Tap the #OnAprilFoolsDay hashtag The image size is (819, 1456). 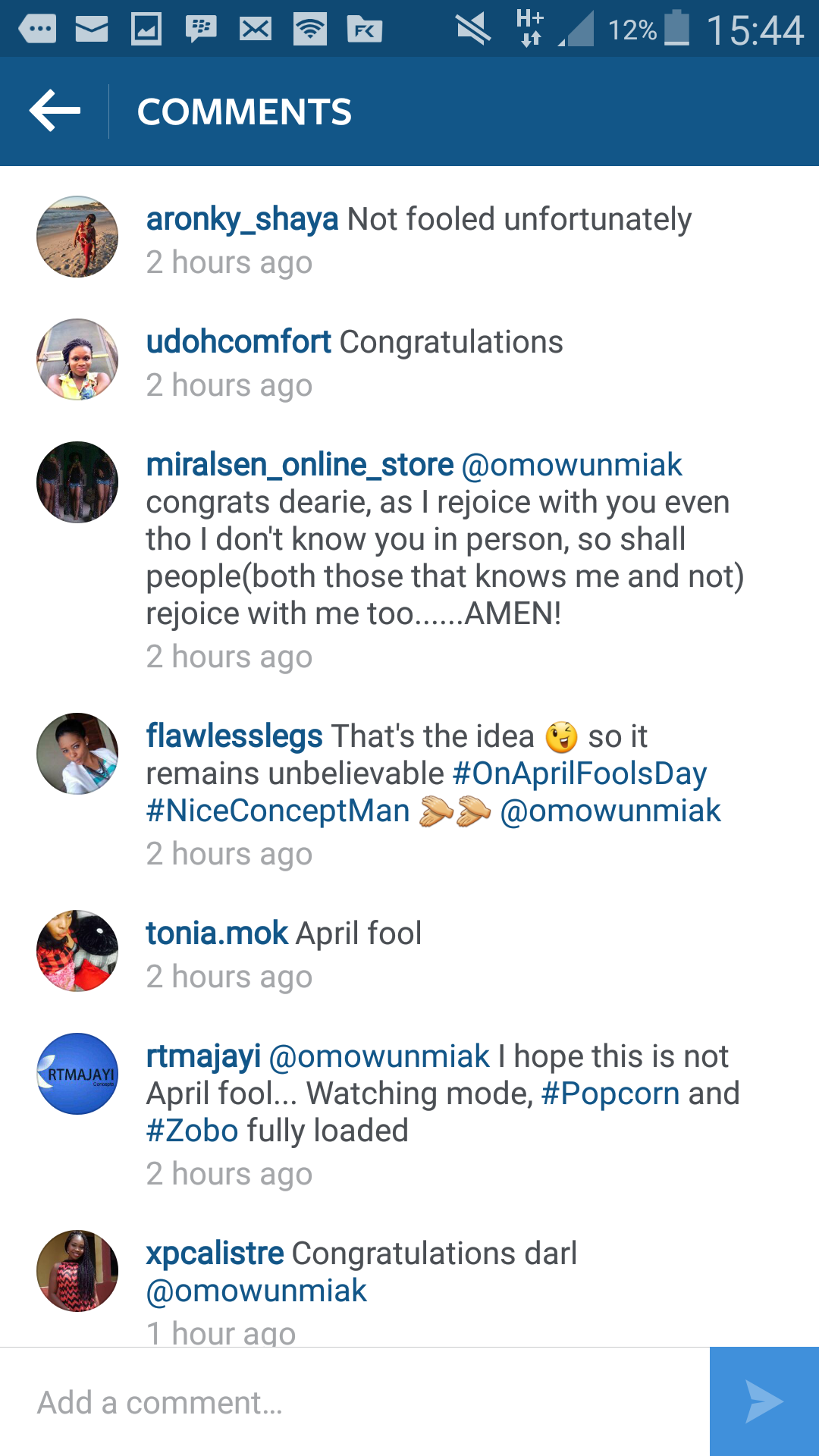tap(579, 773)
